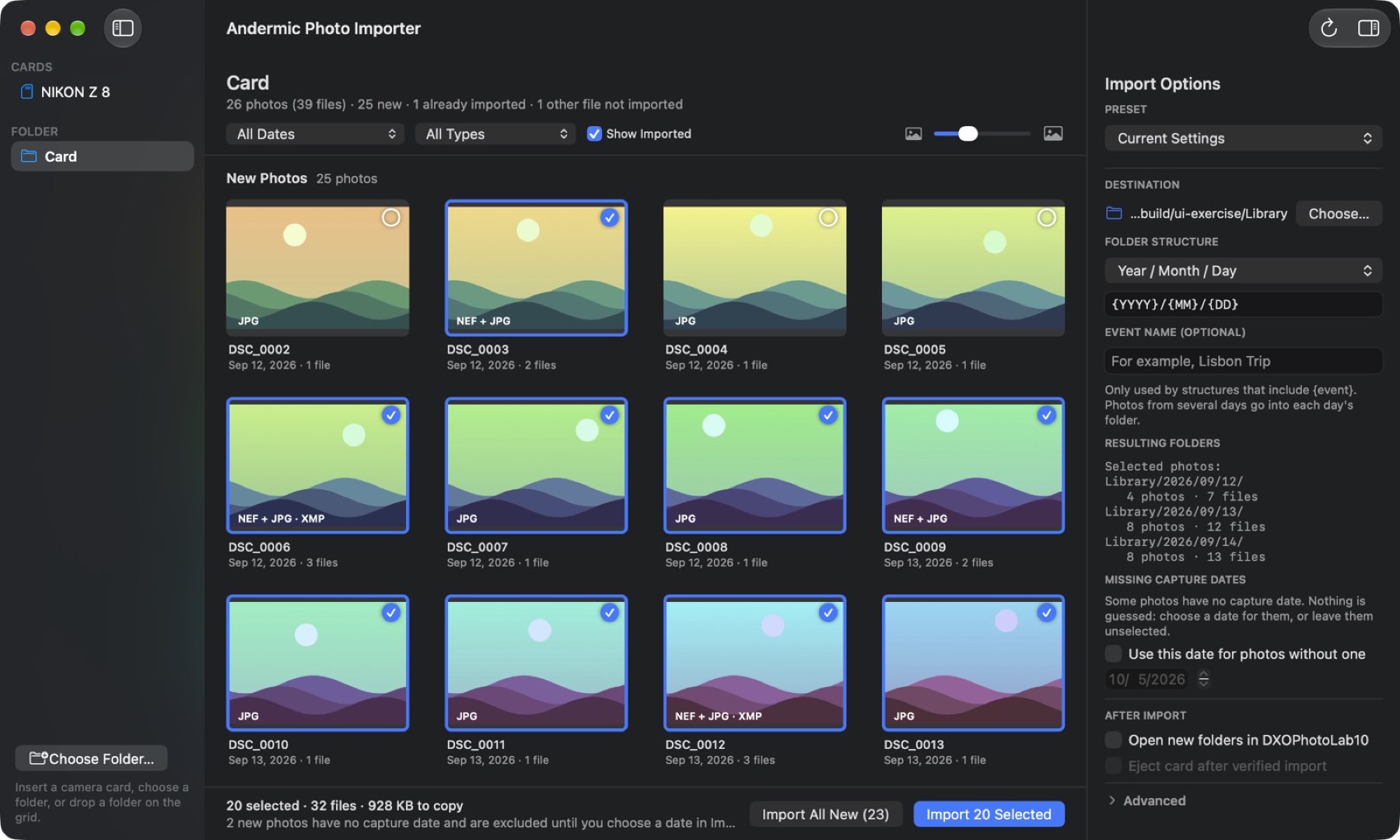Click the 'New Photos' section heading
The height and width of the screenshot is (840, 1400).
tap(267, 178)
